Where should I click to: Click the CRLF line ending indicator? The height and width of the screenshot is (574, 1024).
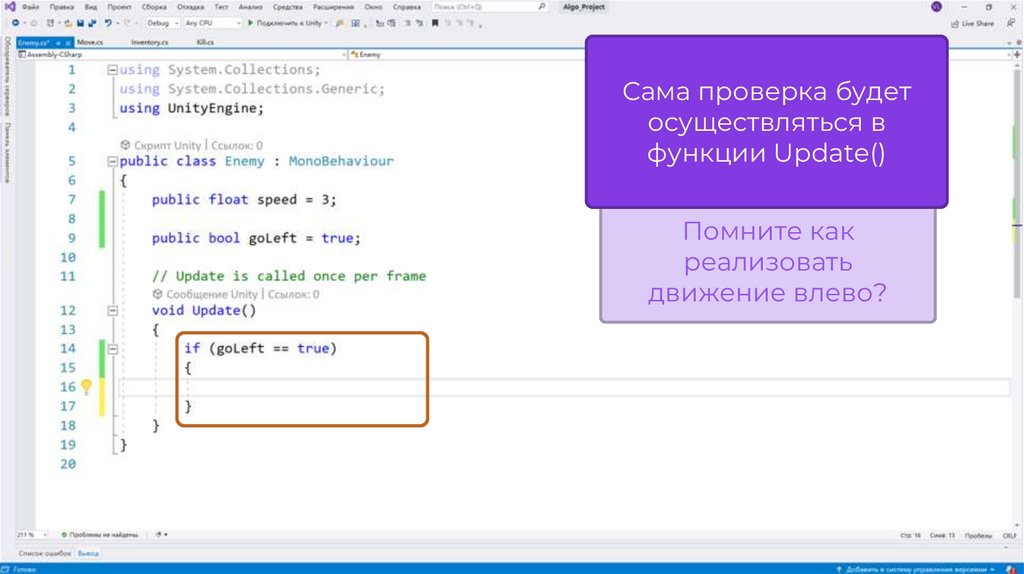pyautogui.click(x=1009, y=535)
